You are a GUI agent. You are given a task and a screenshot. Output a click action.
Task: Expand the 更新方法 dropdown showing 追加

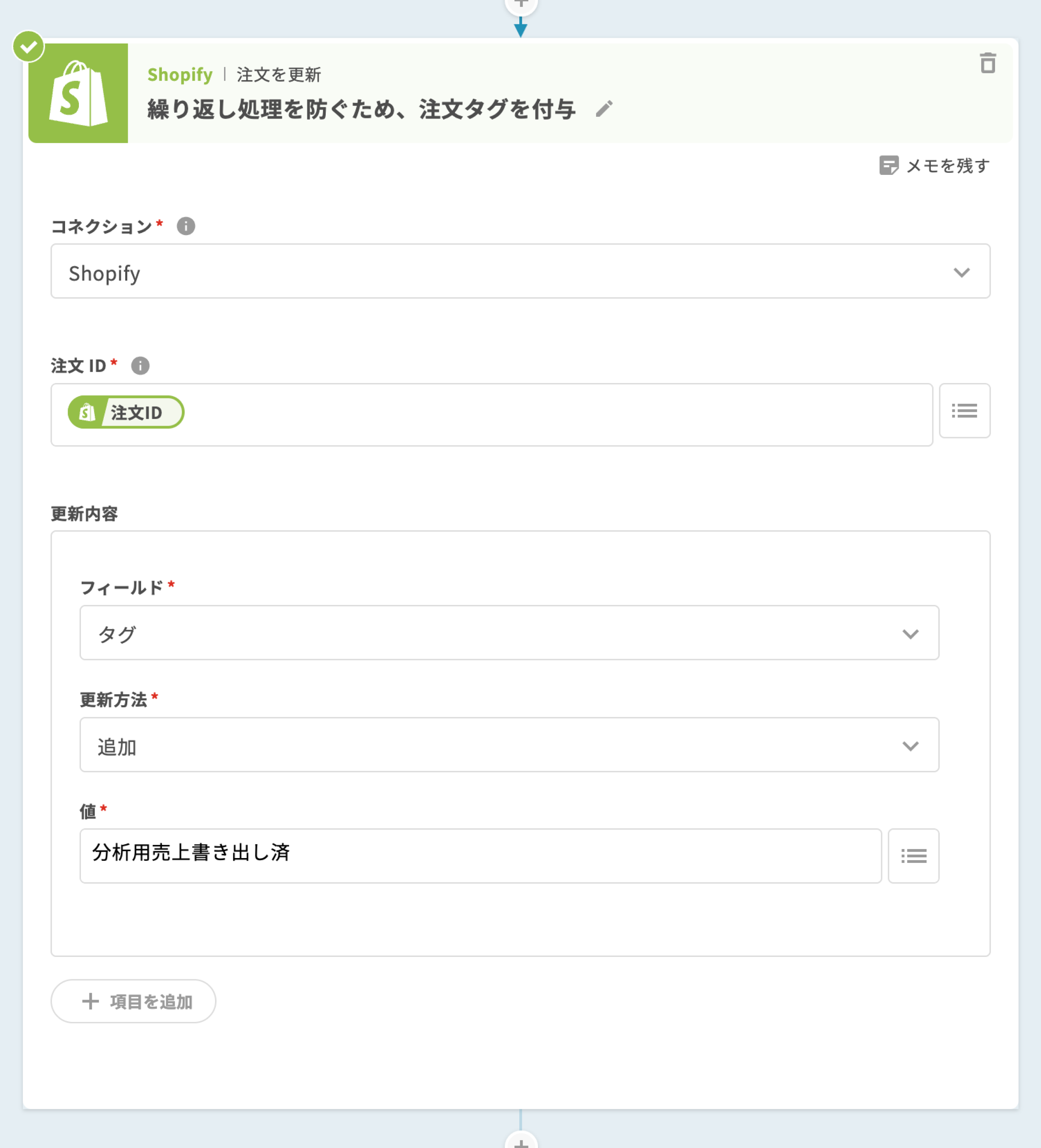(509, 745)
